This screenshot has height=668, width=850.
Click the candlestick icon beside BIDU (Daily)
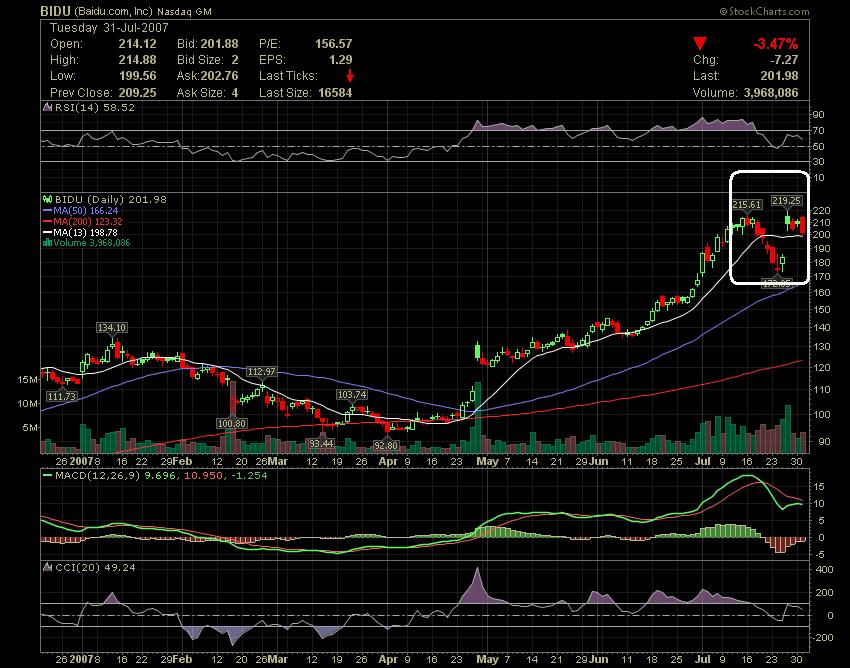pos(48,200)
